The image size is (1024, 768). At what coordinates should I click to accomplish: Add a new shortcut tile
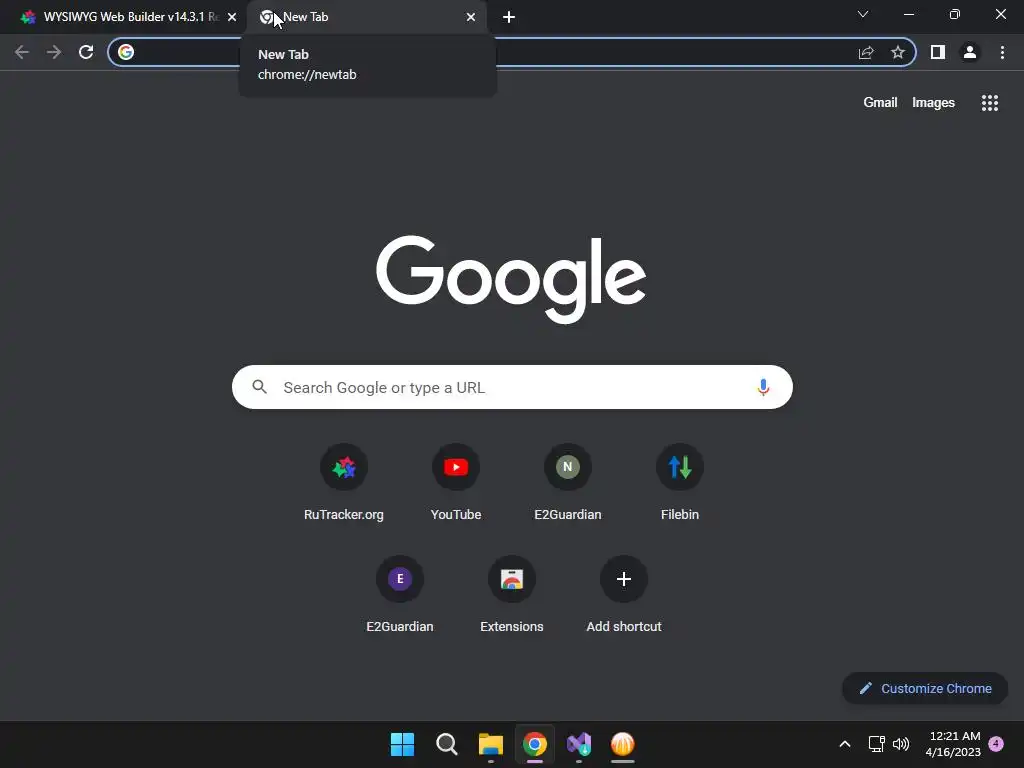(x=624, y=594)
